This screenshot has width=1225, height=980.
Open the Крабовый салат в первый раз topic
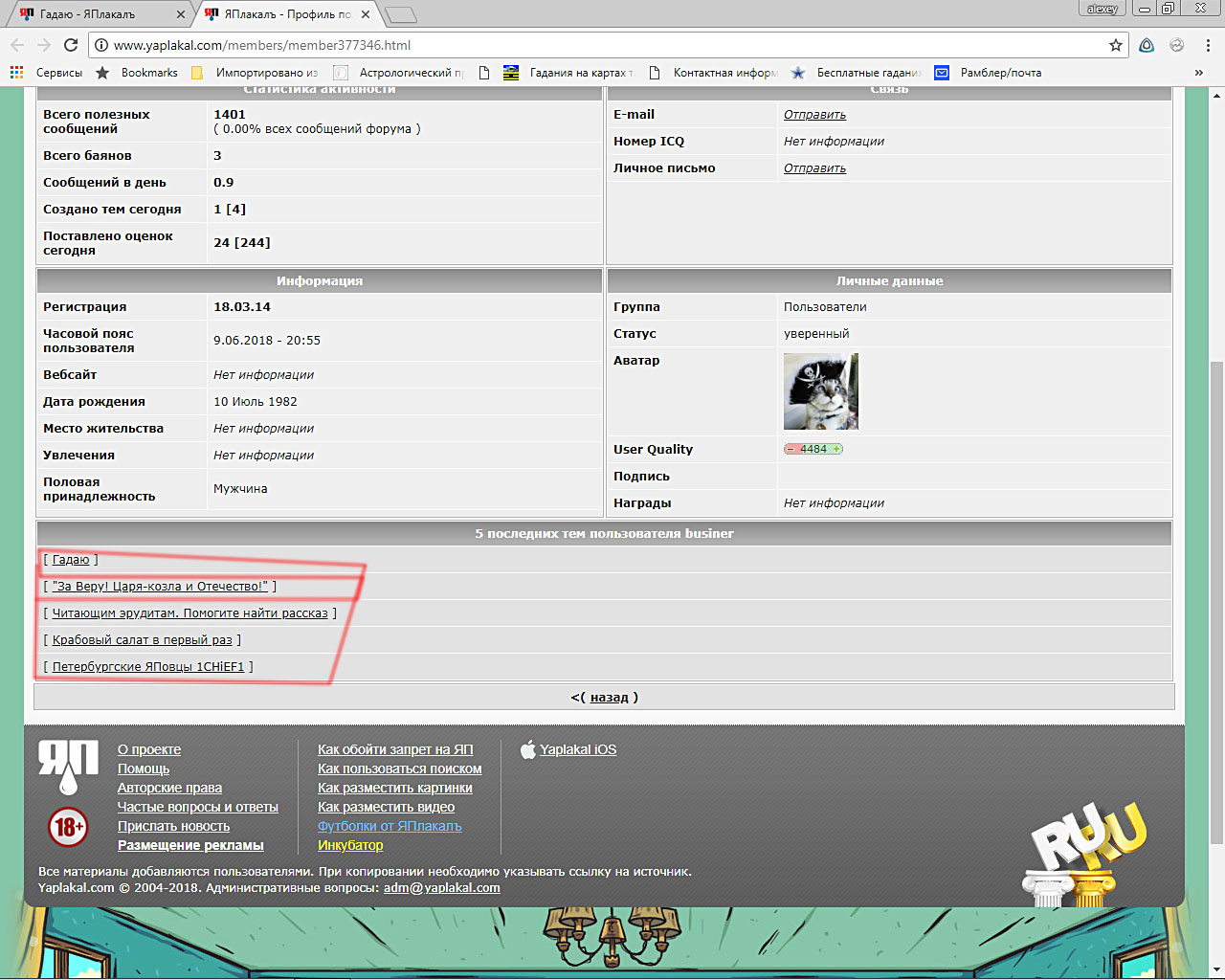coord(142,640)
